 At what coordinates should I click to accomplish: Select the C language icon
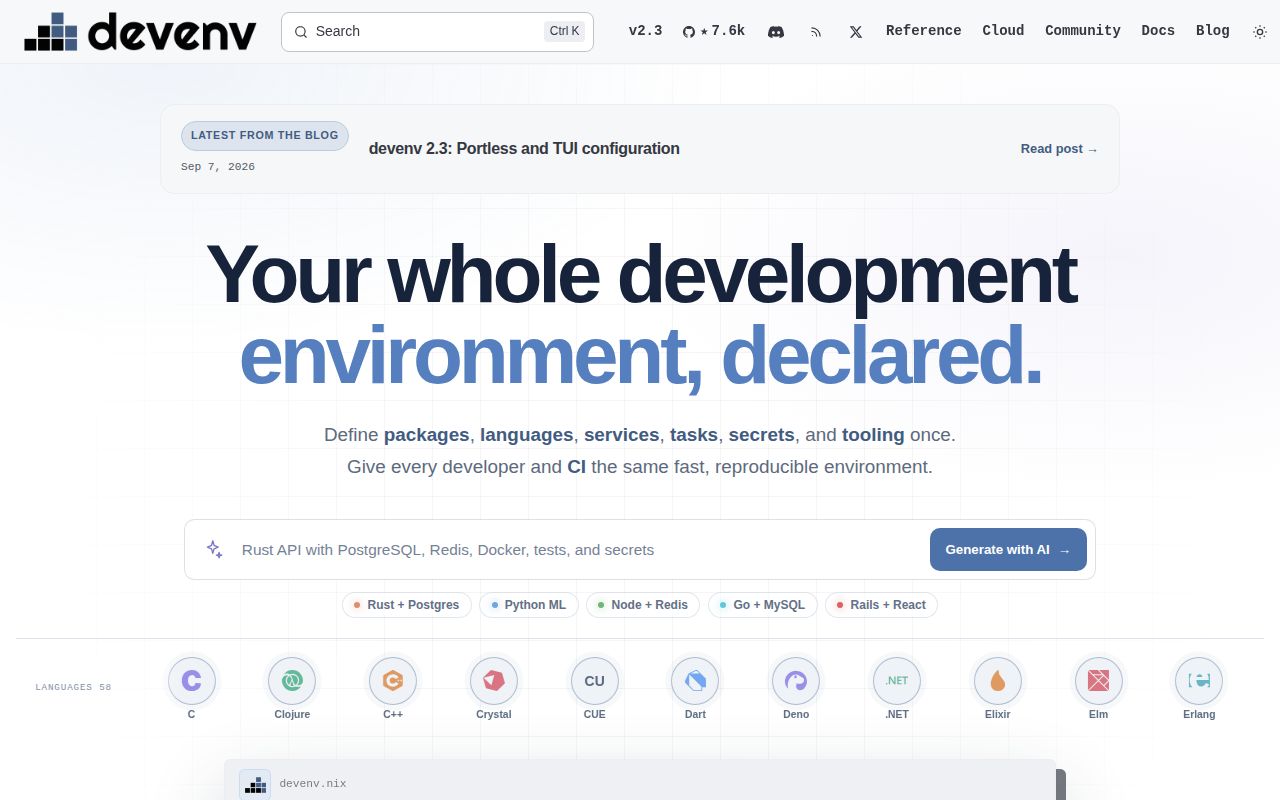pos(191,681)
